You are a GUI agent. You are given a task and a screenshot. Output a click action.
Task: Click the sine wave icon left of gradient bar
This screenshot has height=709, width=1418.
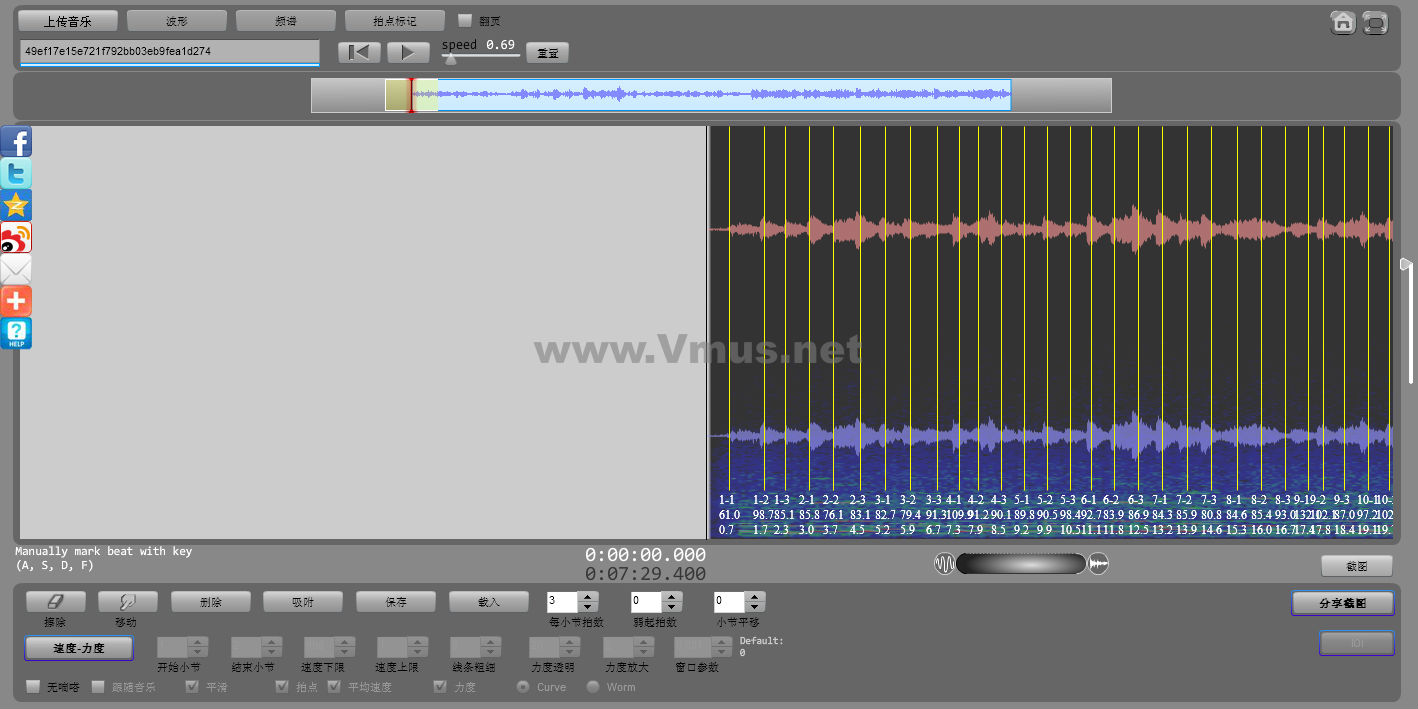pos(944,564)
